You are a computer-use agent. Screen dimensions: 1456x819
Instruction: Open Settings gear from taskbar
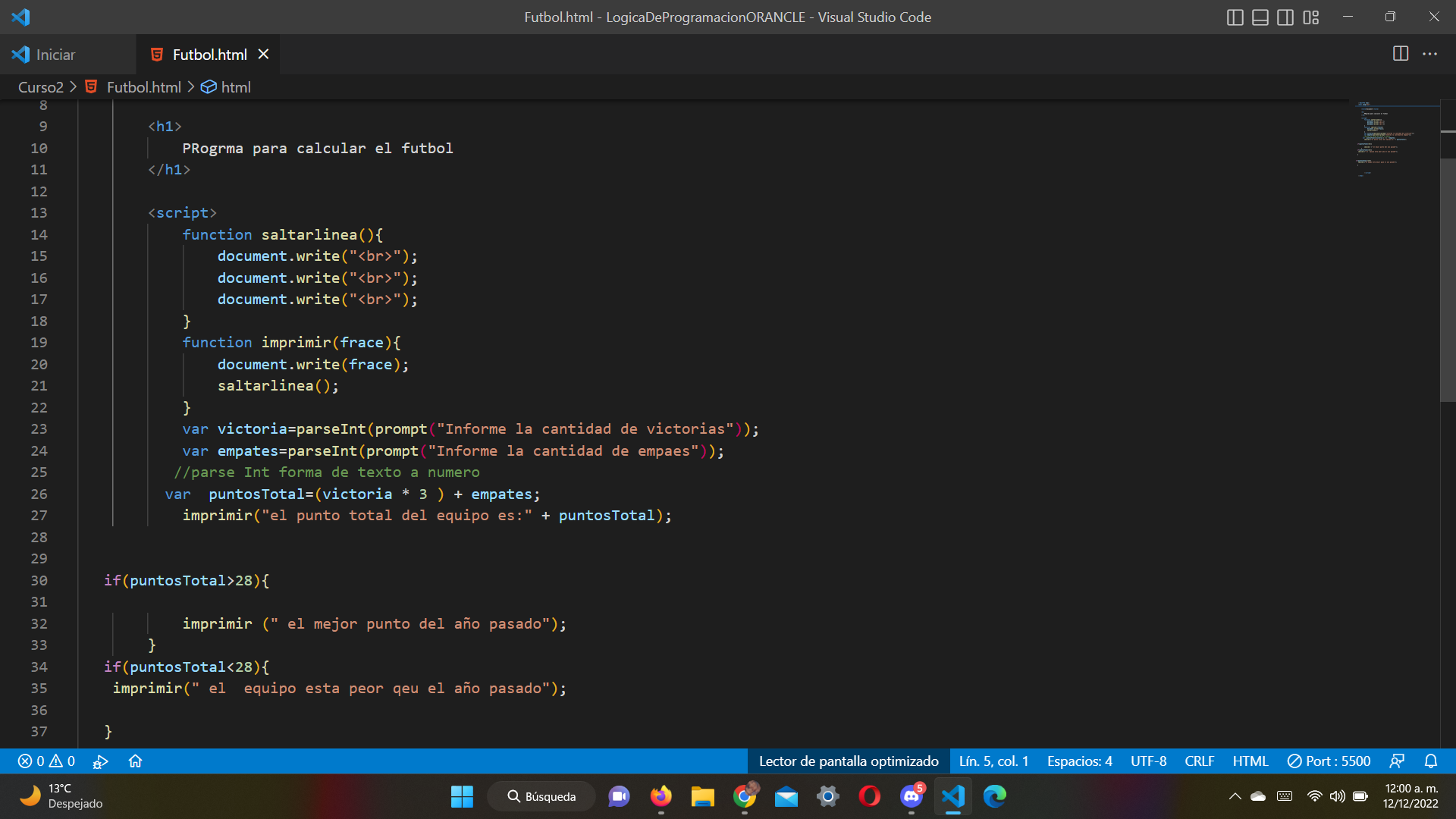coord(828,796)
